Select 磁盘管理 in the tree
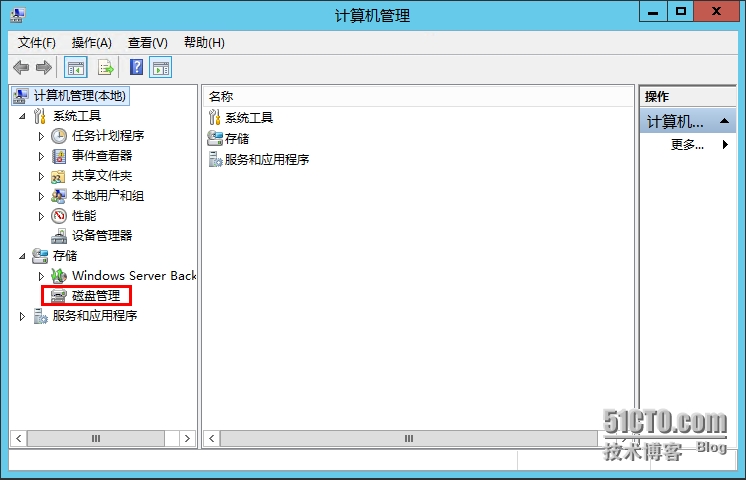 pyautogui.click(x=96, y=296)
